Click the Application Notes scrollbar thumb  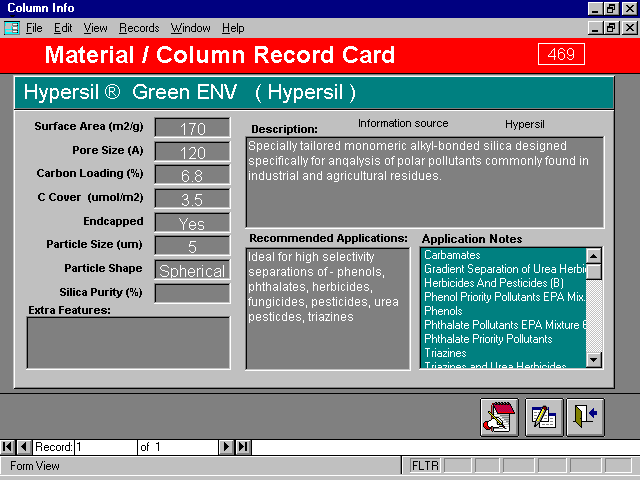click(x=593, y=271)
